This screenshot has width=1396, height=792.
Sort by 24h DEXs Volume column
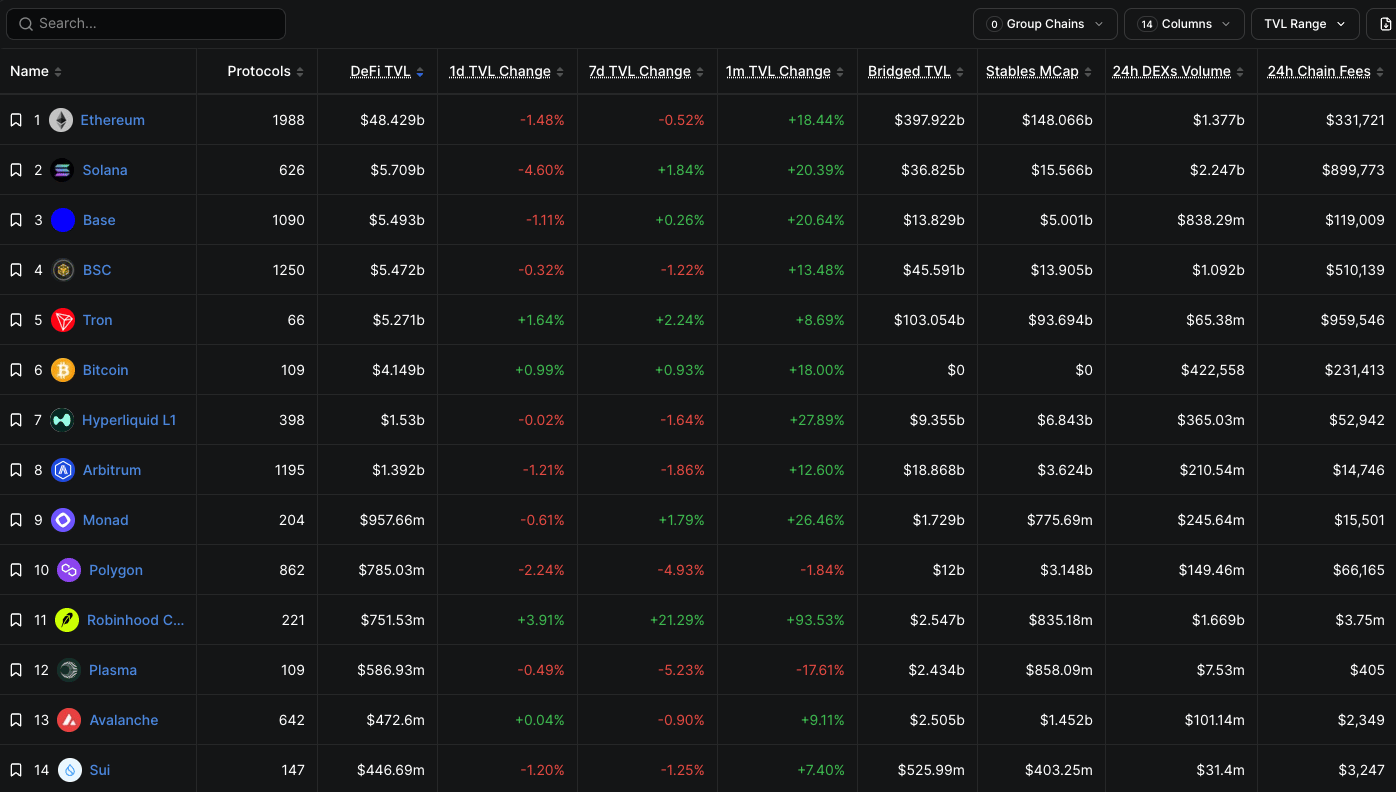coord(1178,72)
